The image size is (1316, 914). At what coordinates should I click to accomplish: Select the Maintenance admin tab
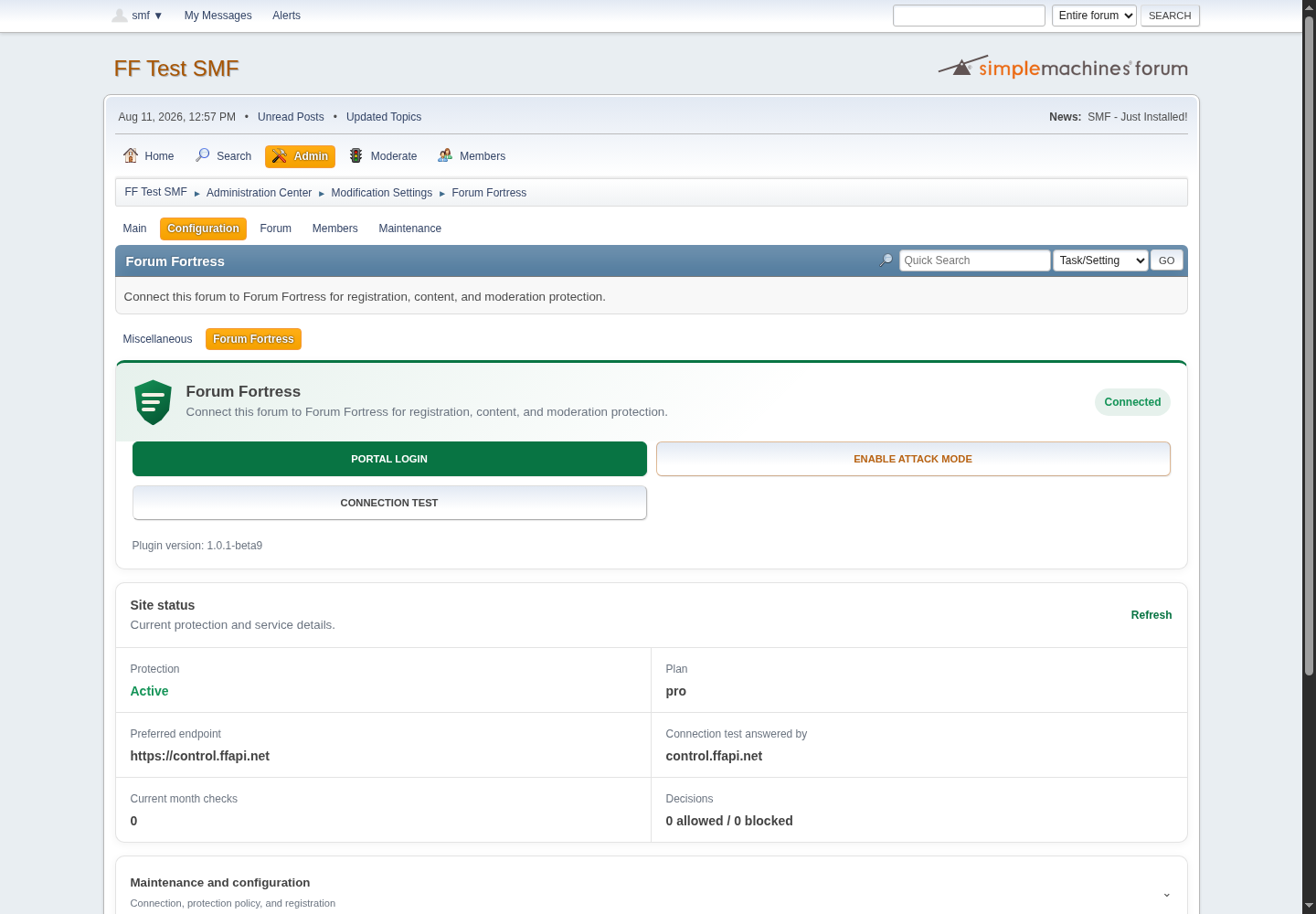[409, 228]
